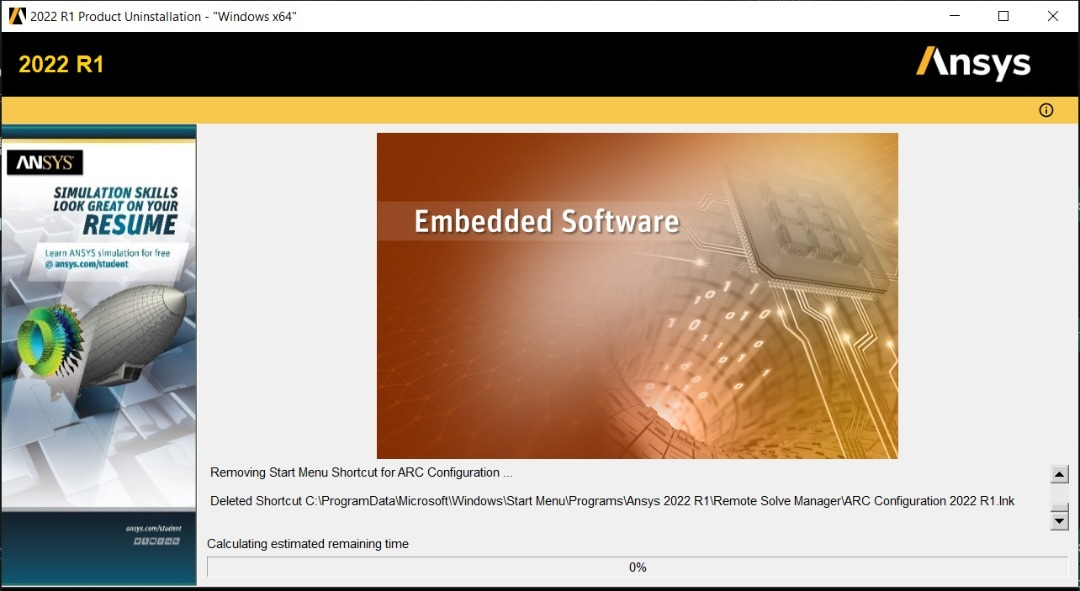
Task: Click the scroll down arrow of log
Action: [1059, 521]
